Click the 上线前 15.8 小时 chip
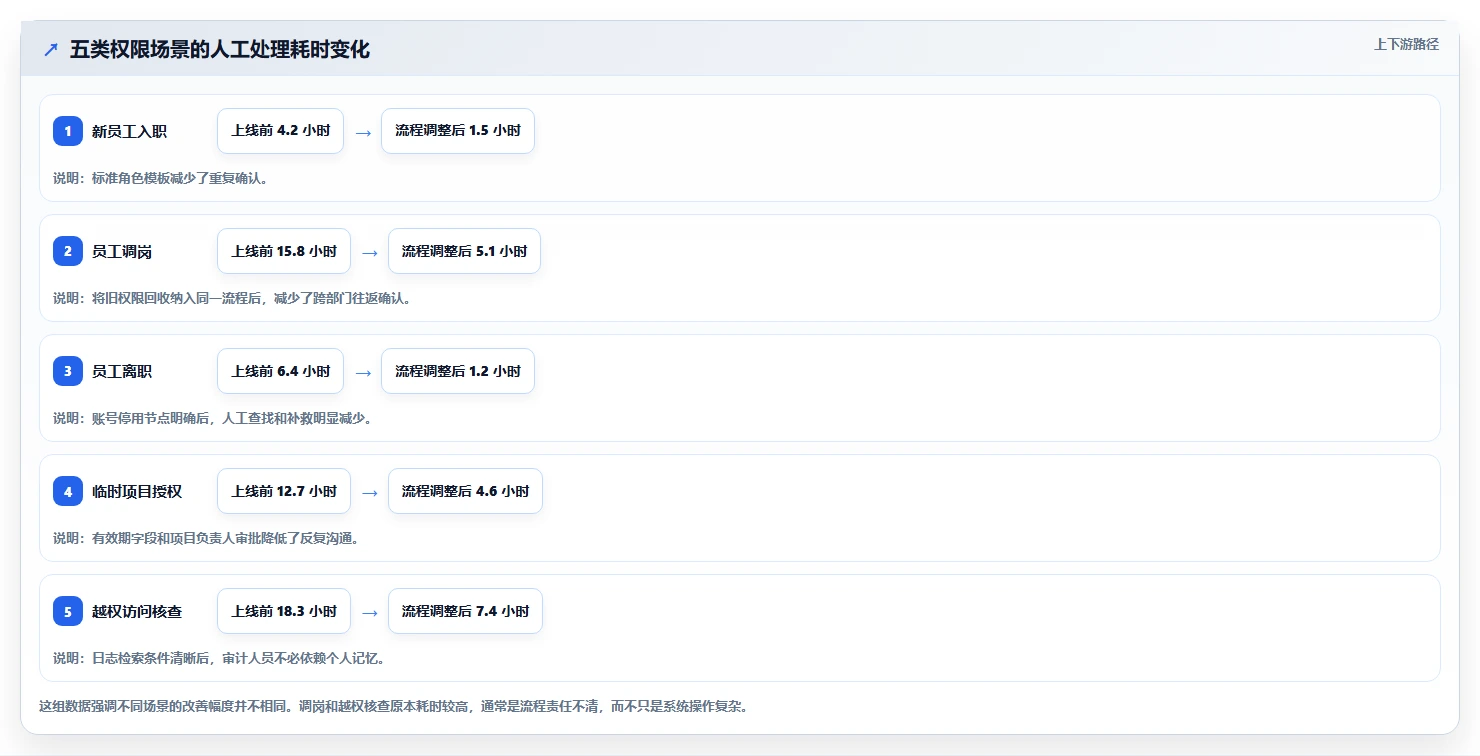 pos(284,251)
